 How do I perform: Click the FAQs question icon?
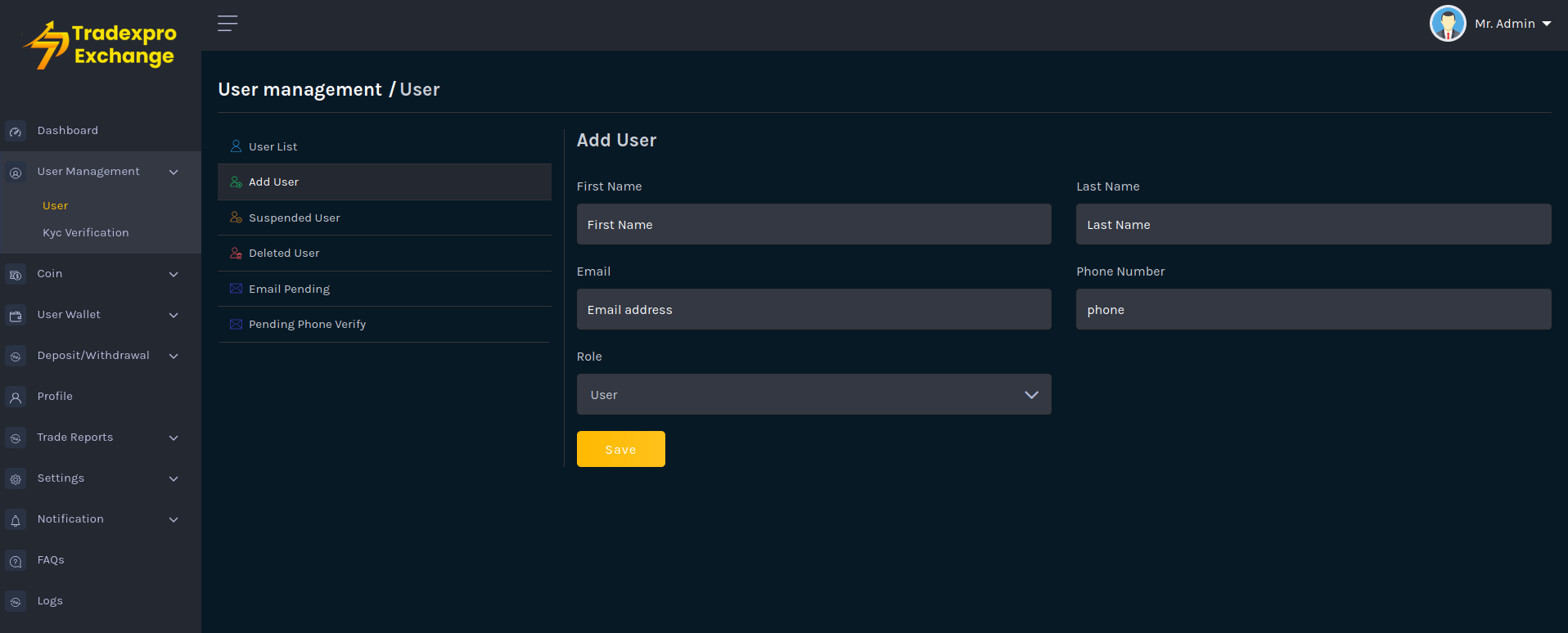pyautogui.click(x=16, y=561)
